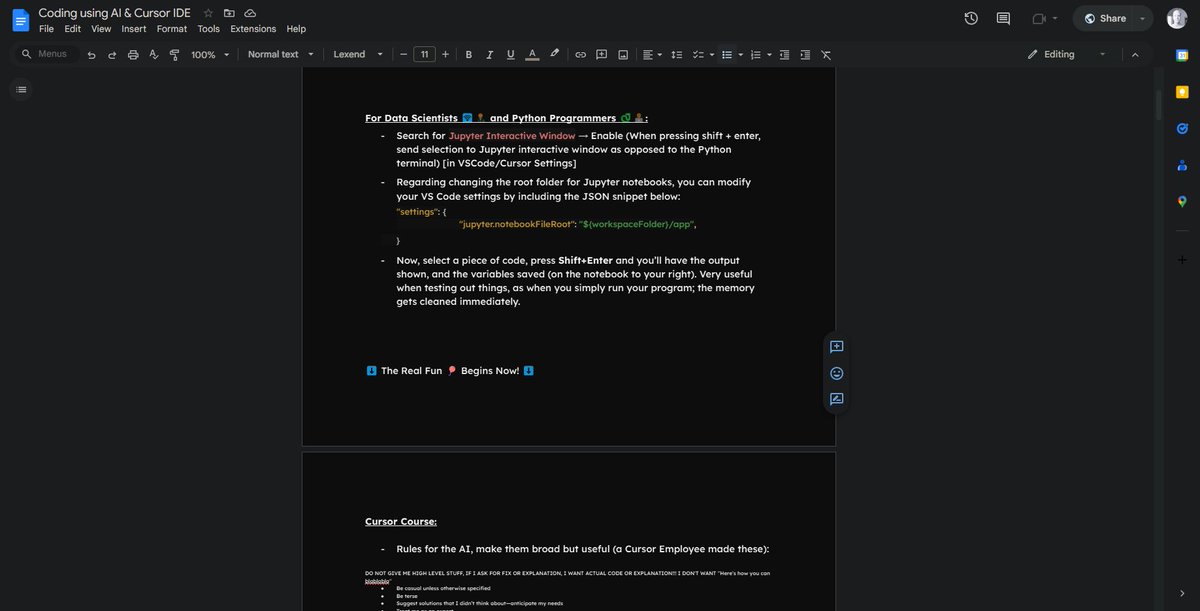
Task: Open Google Calendar side panel
Action: pyautogui.click(x=1182, y=55)
